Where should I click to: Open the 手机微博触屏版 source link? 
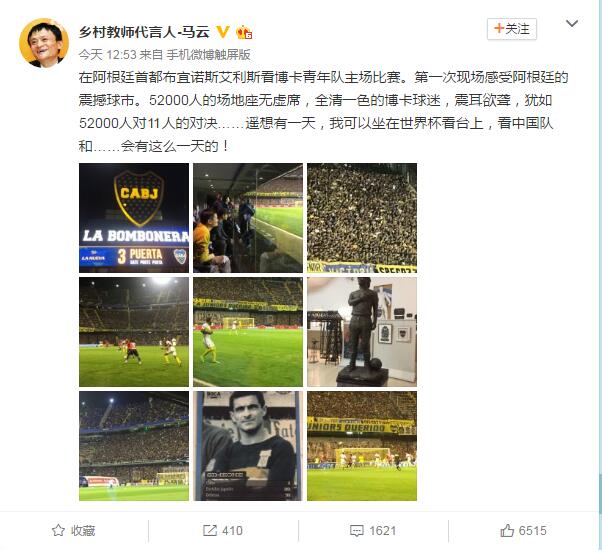(x=208, y=55)
